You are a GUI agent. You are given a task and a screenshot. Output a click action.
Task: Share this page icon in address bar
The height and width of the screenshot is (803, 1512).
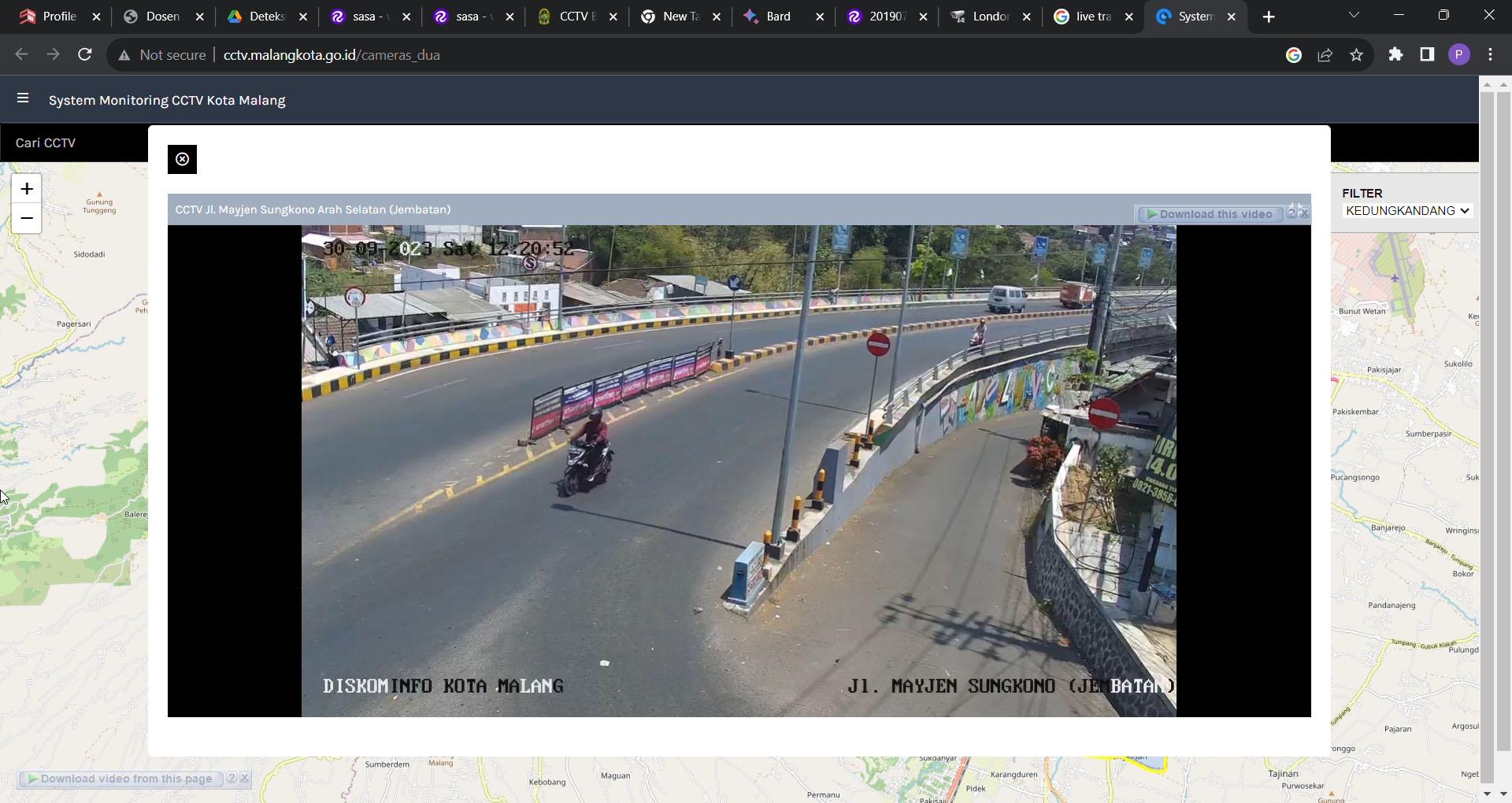(1325, 54)
